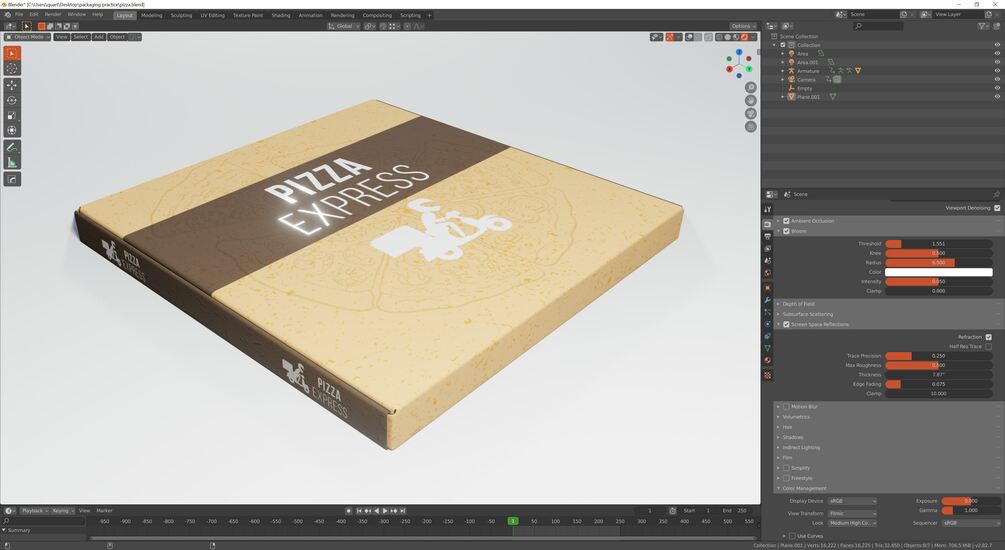
Task: Toggle the camera view icon
Action: (751, 113)
